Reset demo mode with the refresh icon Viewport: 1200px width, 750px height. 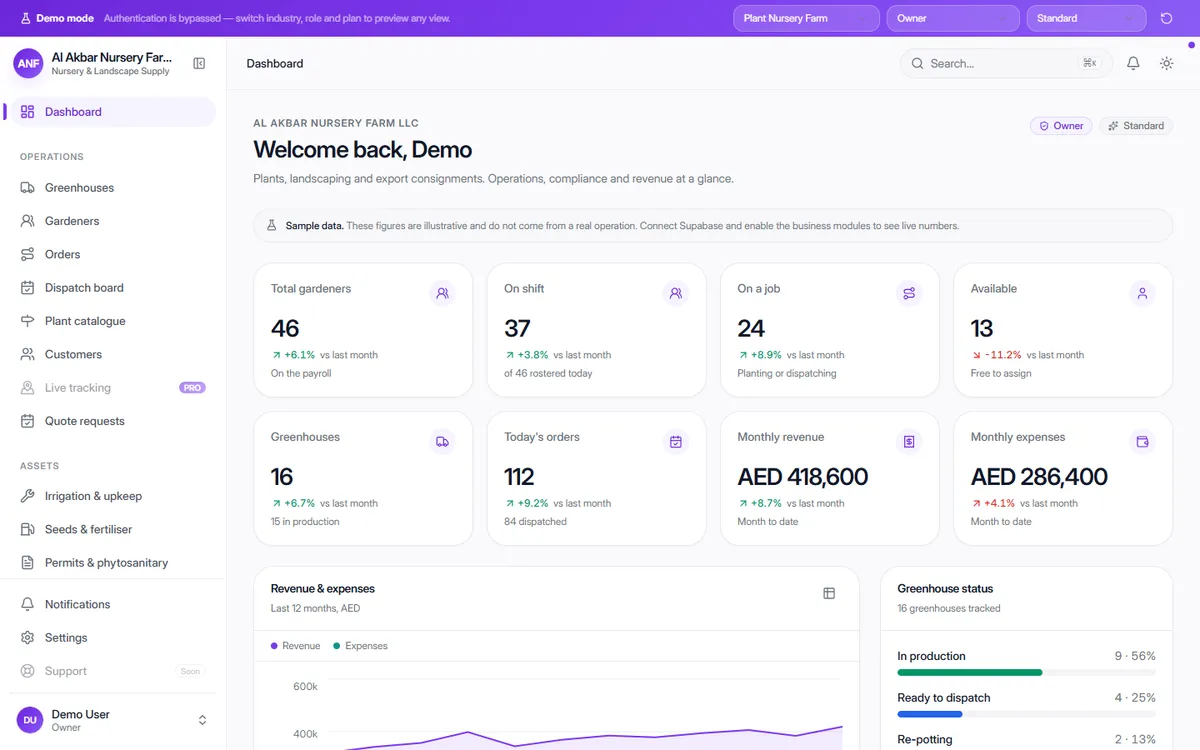1166,18
